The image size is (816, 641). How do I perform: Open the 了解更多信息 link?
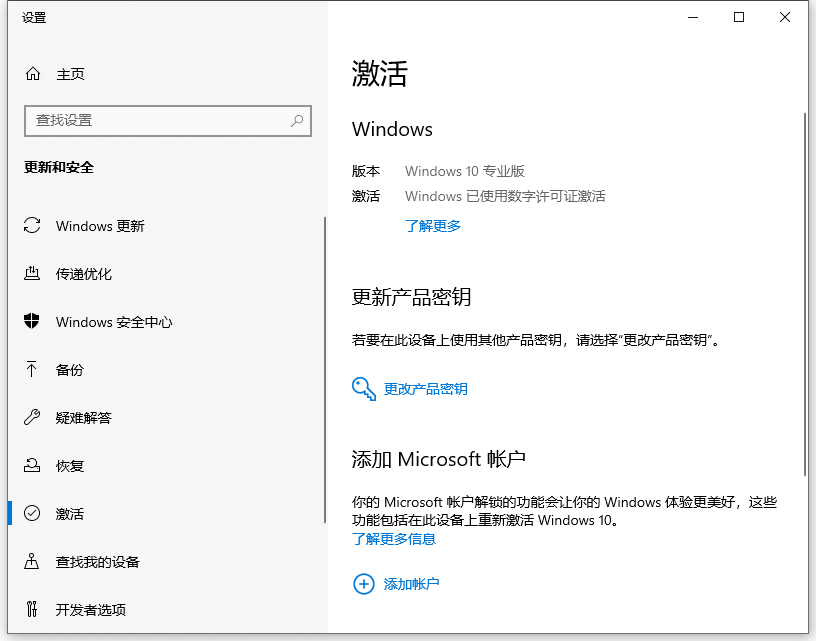394,539
